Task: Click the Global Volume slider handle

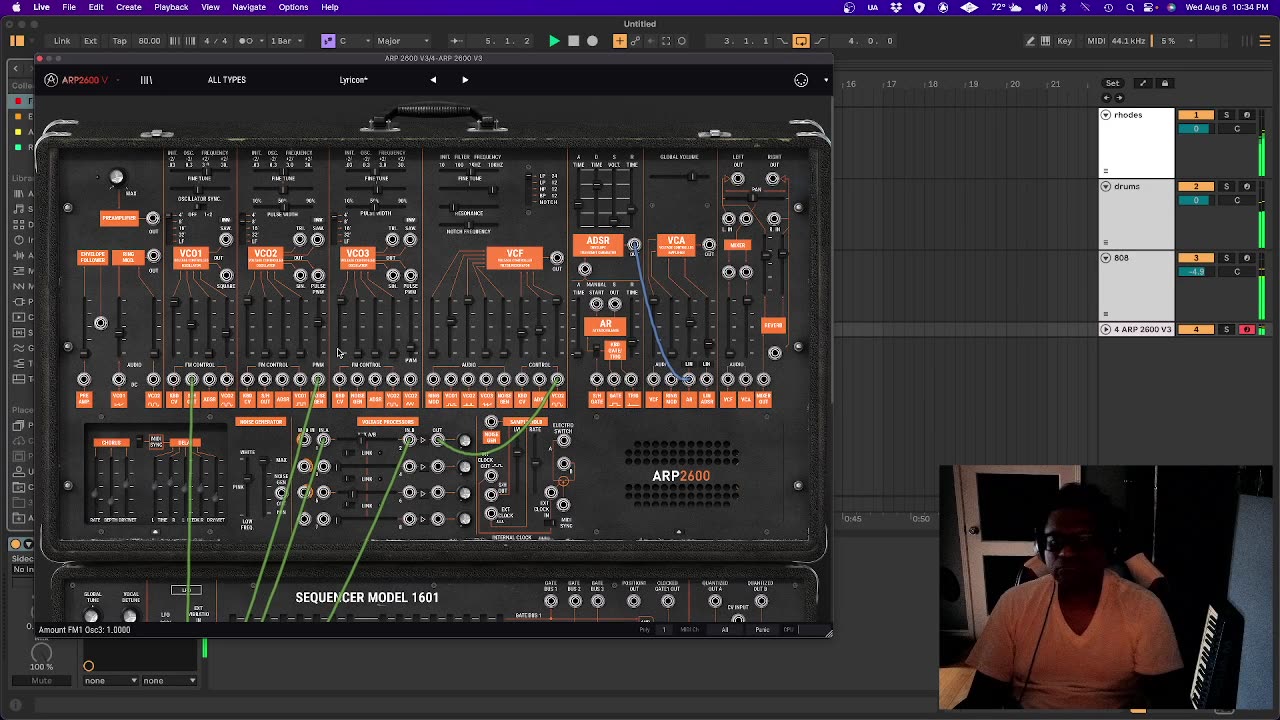Action: click(x=690, y=177)
